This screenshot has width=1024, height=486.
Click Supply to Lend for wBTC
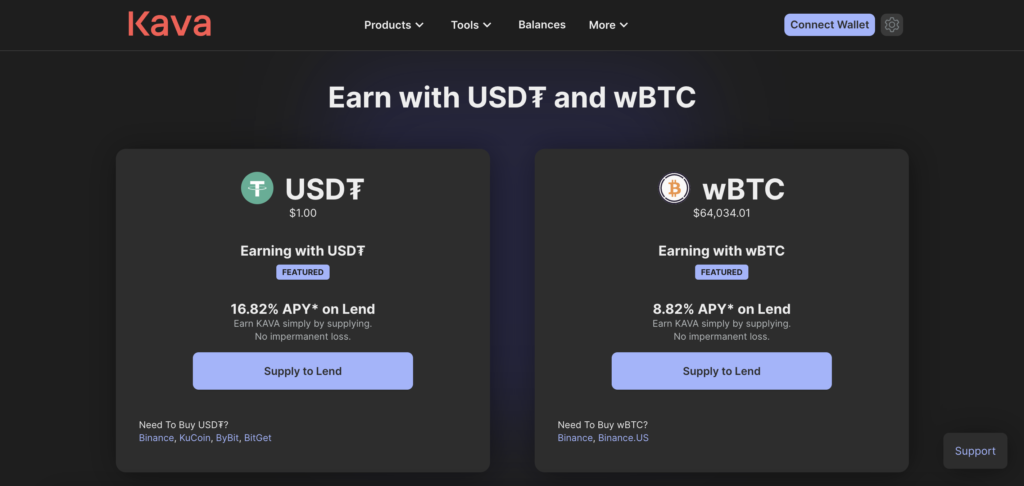click(x=722, y=371)
